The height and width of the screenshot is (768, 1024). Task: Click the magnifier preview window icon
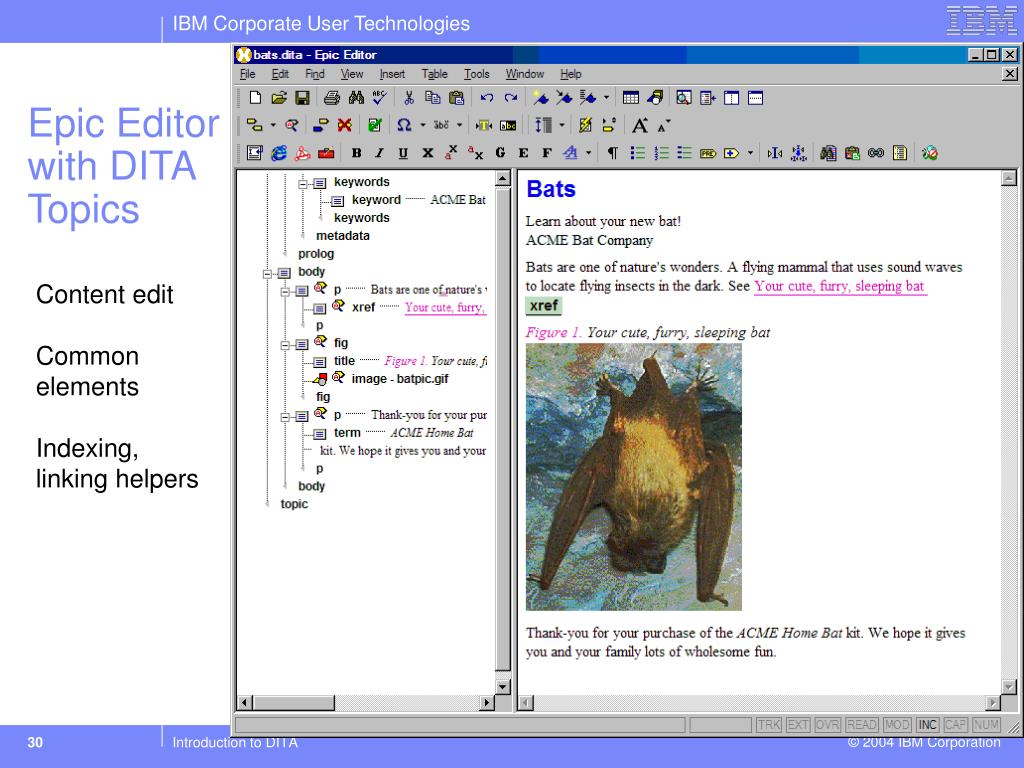click(x=684, y=98)
